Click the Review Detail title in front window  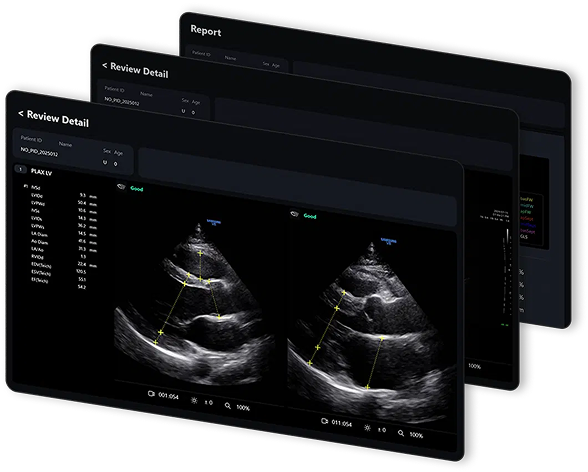pos(58,119)
